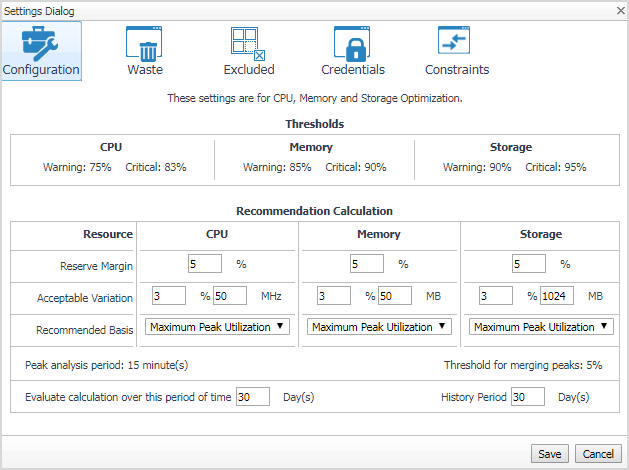Click CPU Acceptable Variation MHz field
629x470 pixels.
229,296
